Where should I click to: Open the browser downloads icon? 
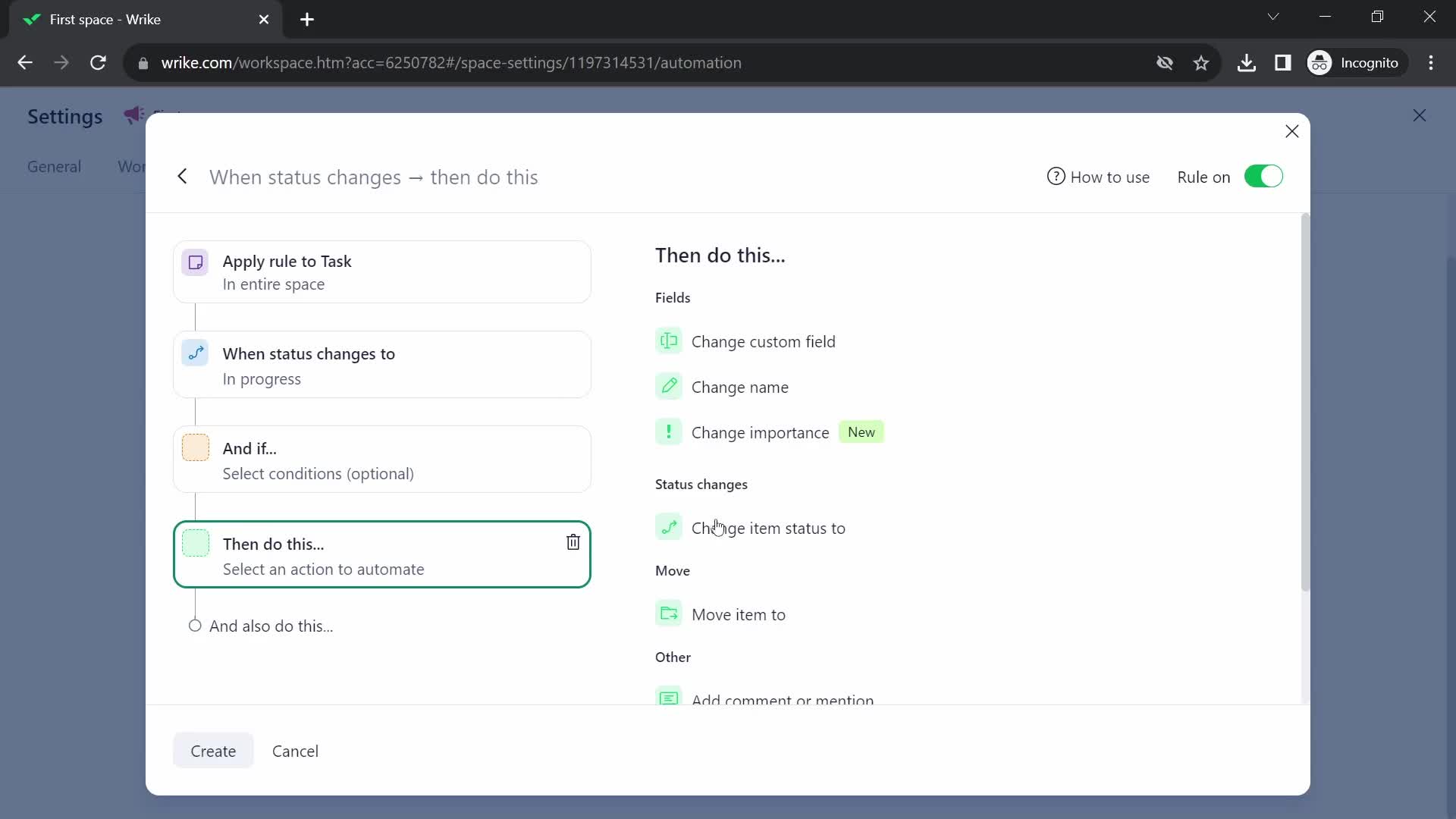(x=1246, y=63)
